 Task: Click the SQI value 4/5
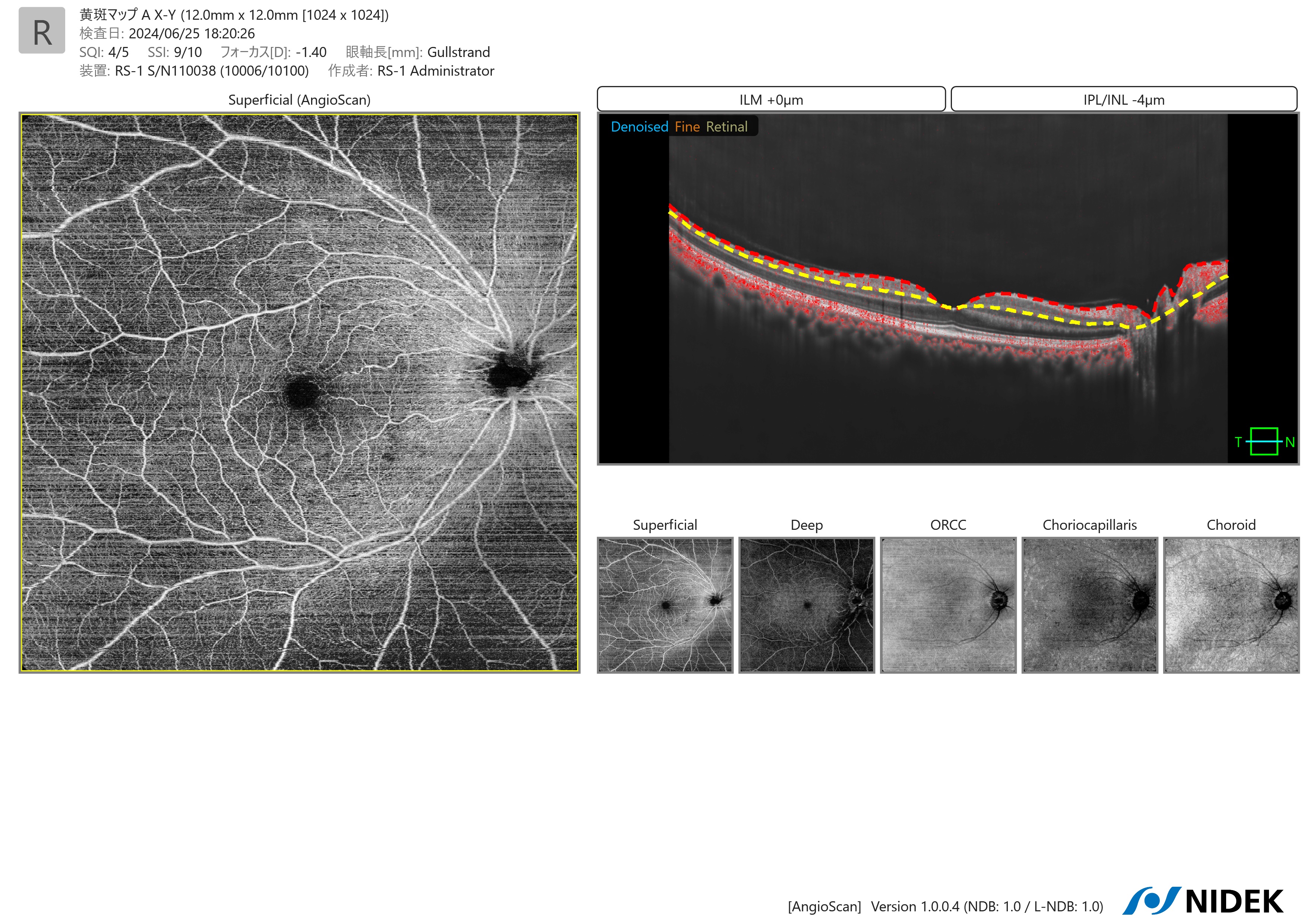pyautogui.click(x=118, y=53)
